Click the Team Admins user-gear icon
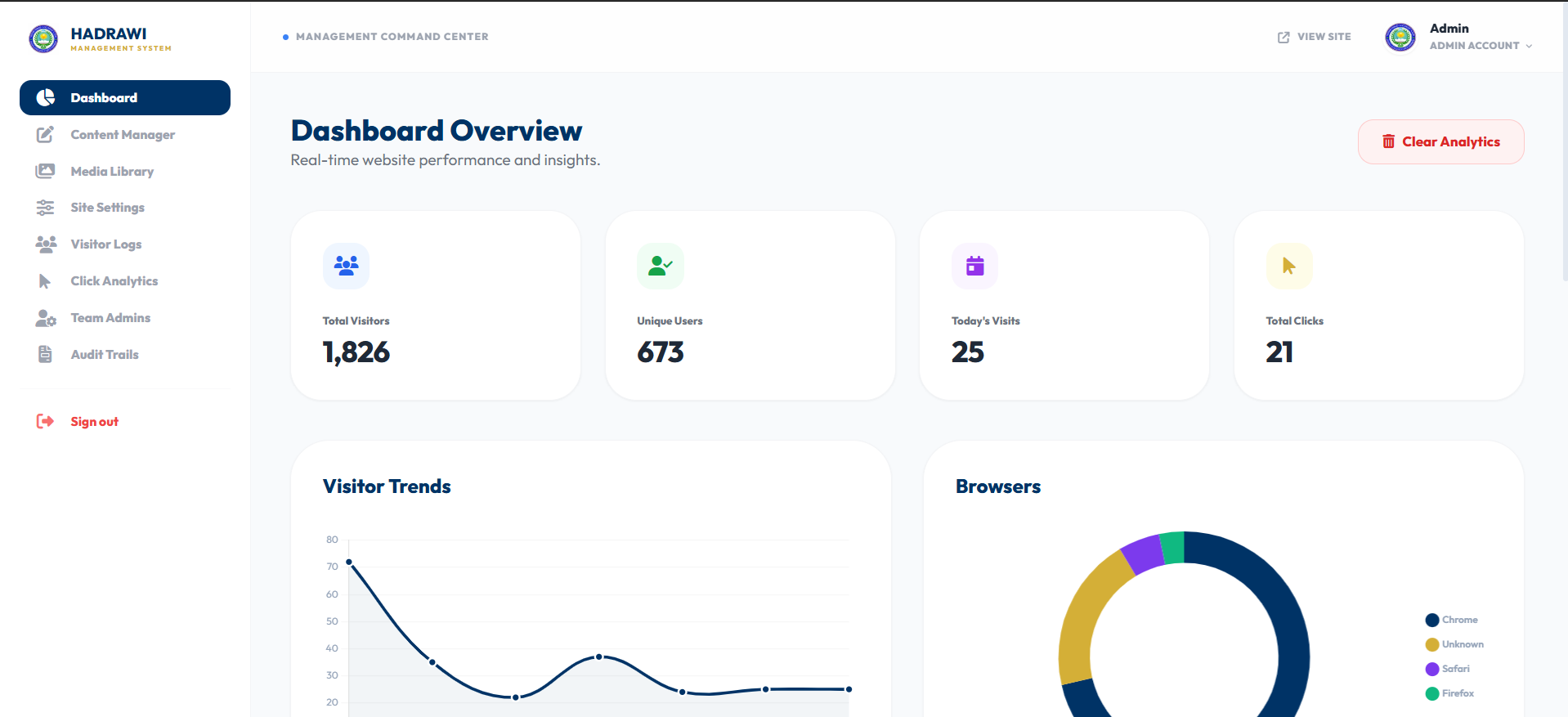This screenshot has height=717, width=1568. [x=46, y=318]
